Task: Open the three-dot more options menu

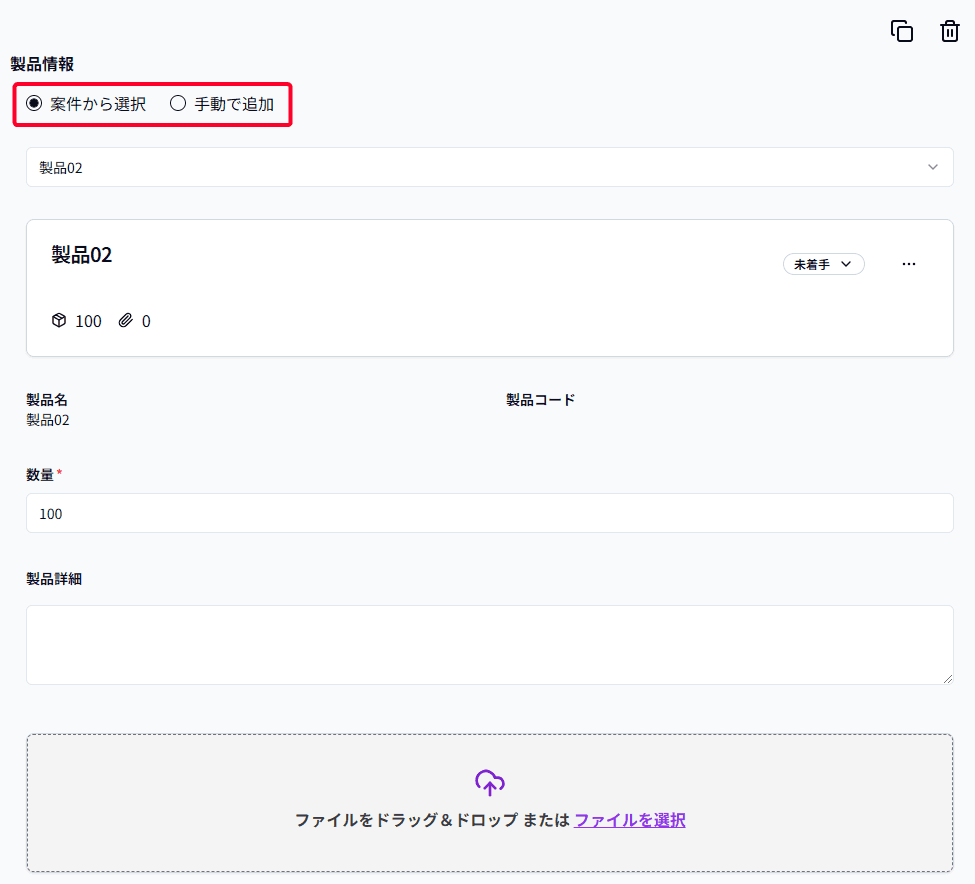Action: click(909, 264)
